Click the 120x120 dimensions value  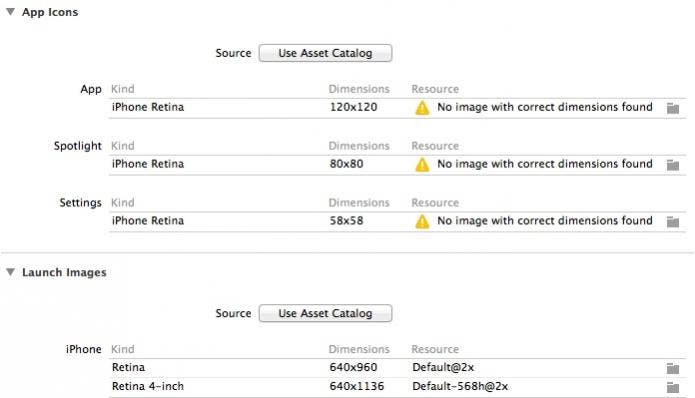[x=353, y=107]
